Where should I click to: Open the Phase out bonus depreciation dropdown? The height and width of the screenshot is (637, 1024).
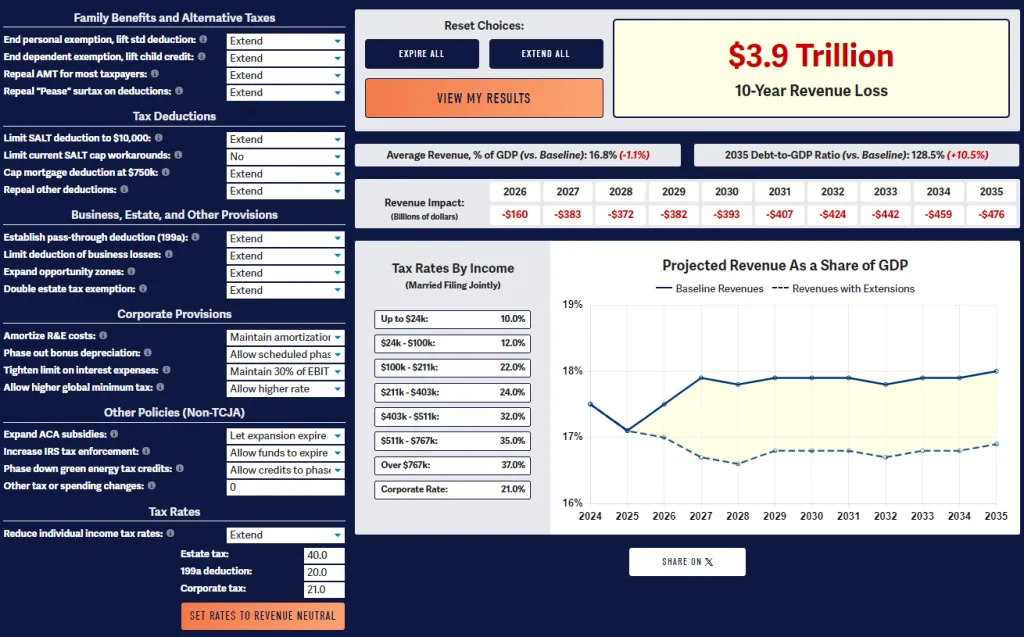point(285,355)
